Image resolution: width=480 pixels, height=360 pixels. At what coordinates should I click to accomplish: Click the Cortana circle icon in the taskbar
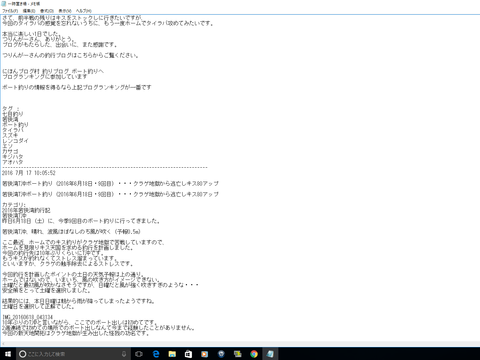click(23, 354)
